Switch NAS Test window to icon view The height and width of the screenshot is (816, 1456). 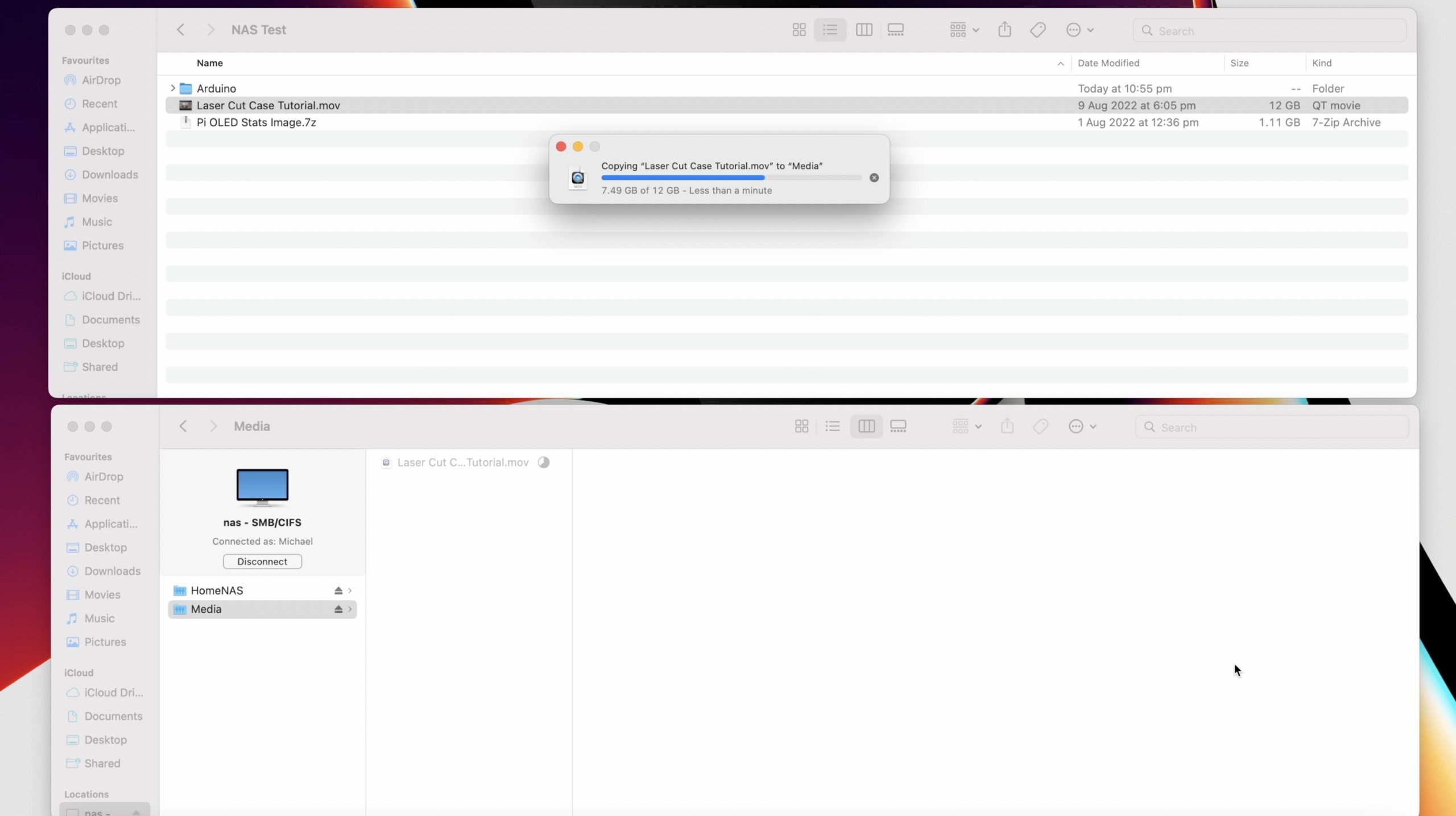(799, 30)
